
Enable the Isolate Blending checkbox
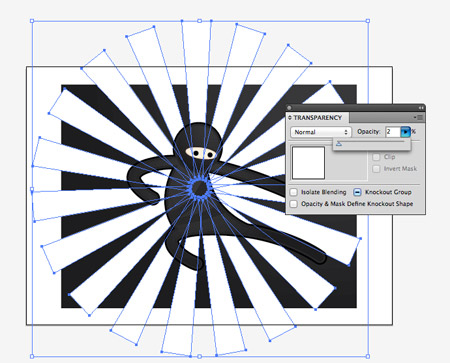point(293,192)
